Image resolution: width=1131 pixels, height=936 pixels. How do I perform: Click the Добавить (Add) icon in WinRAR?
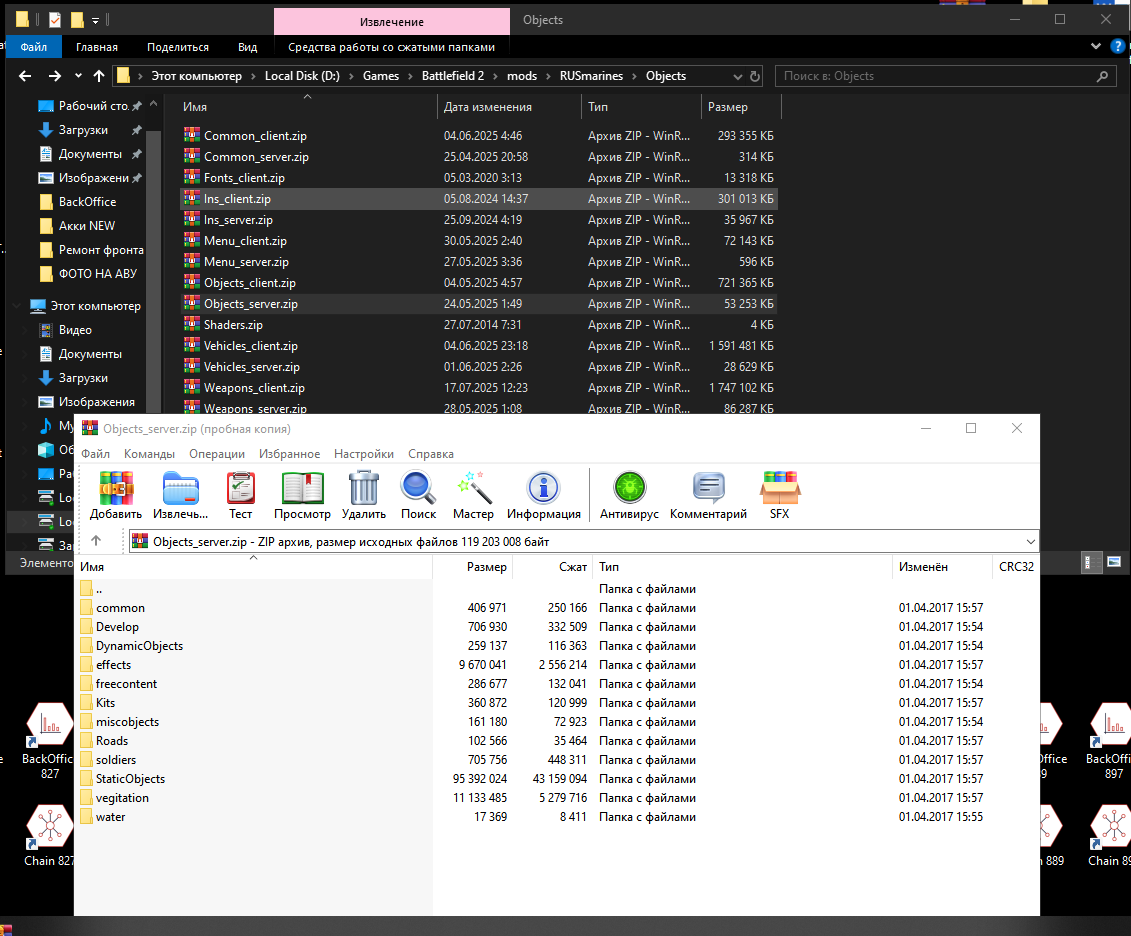116,488
